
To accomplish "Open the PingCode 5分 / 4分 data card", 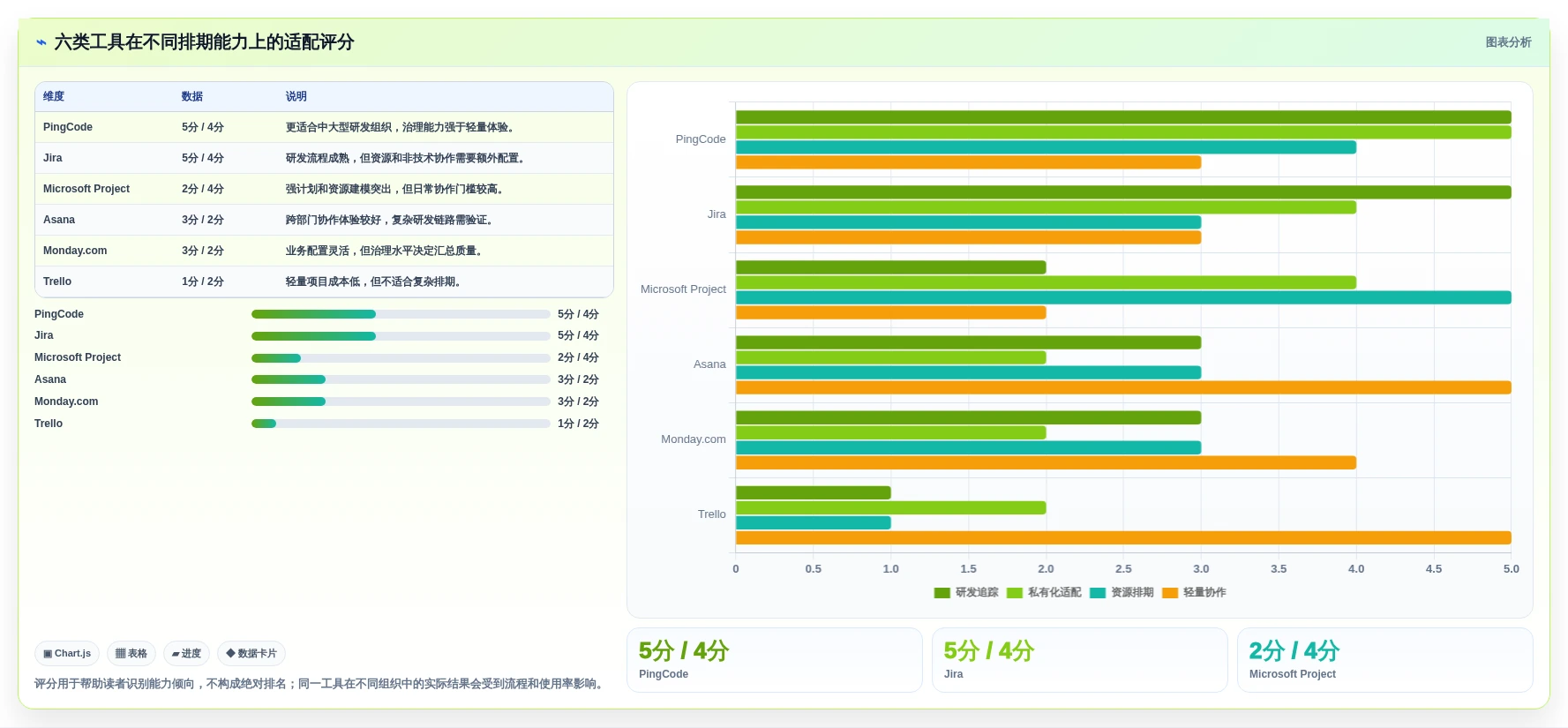I will click(774, 660).
